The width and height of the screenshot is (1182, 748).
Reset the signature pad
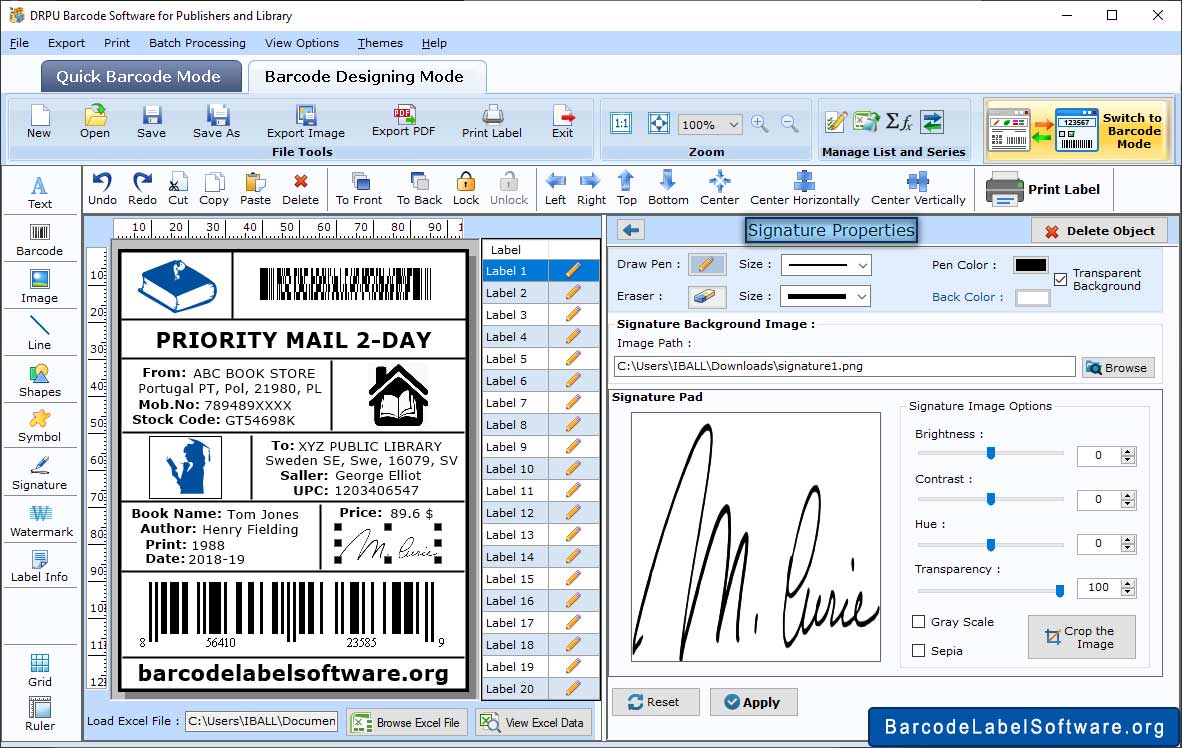655,702
